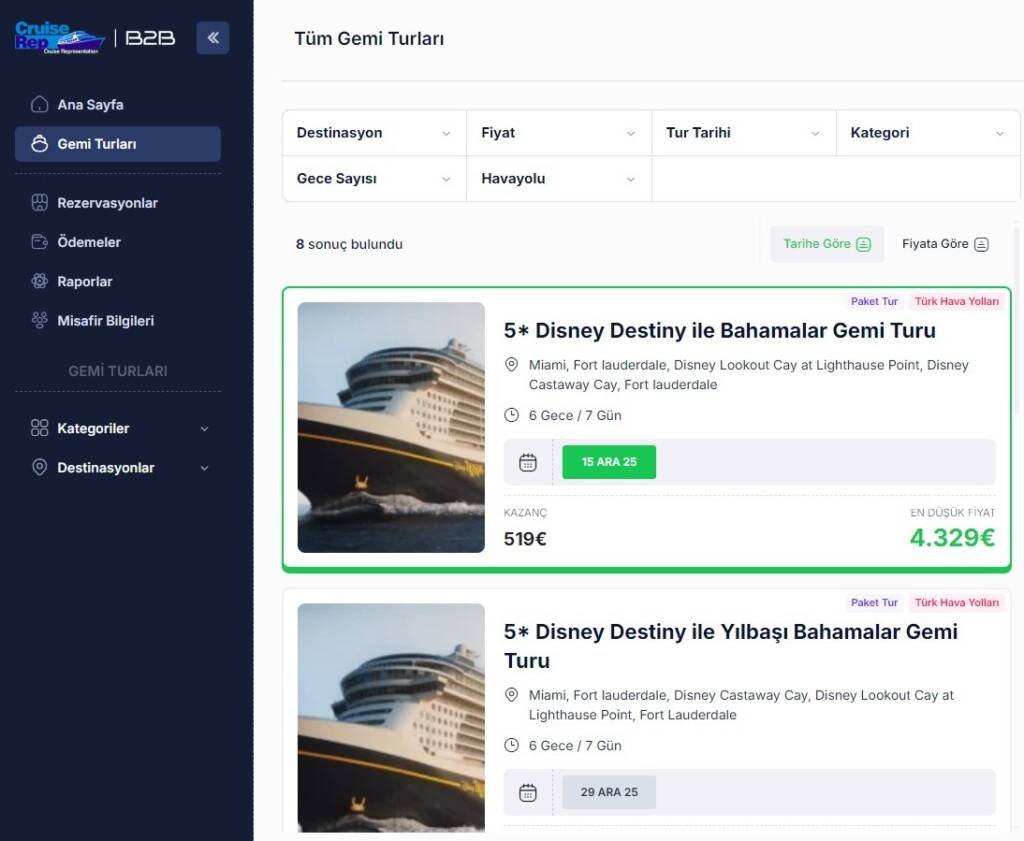The image size is (1024, 841).
Task: Open Misafir Bilgileri
Action: pos(118,321)
